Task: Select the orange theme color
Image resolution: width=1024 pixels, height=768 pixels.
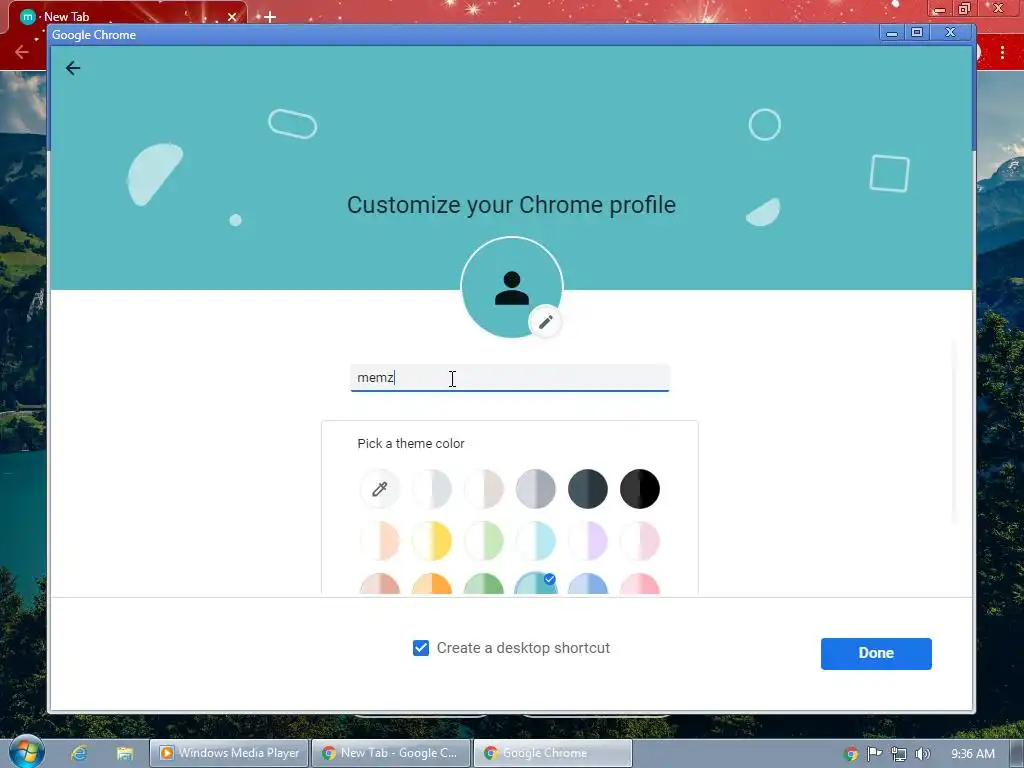Action: pyautogui.click(x=432, y=584)
